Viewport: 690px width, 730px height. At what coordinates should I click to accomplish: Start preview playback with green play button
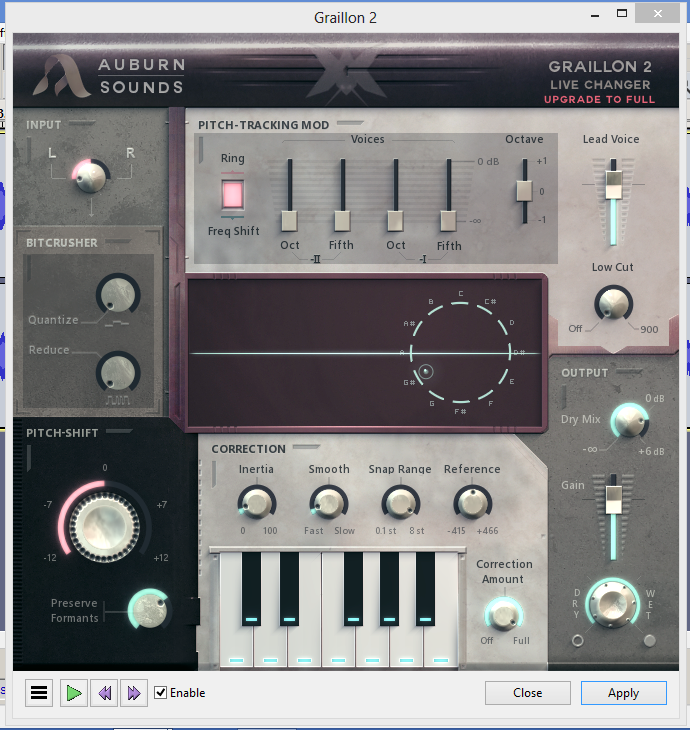[74, 693]
